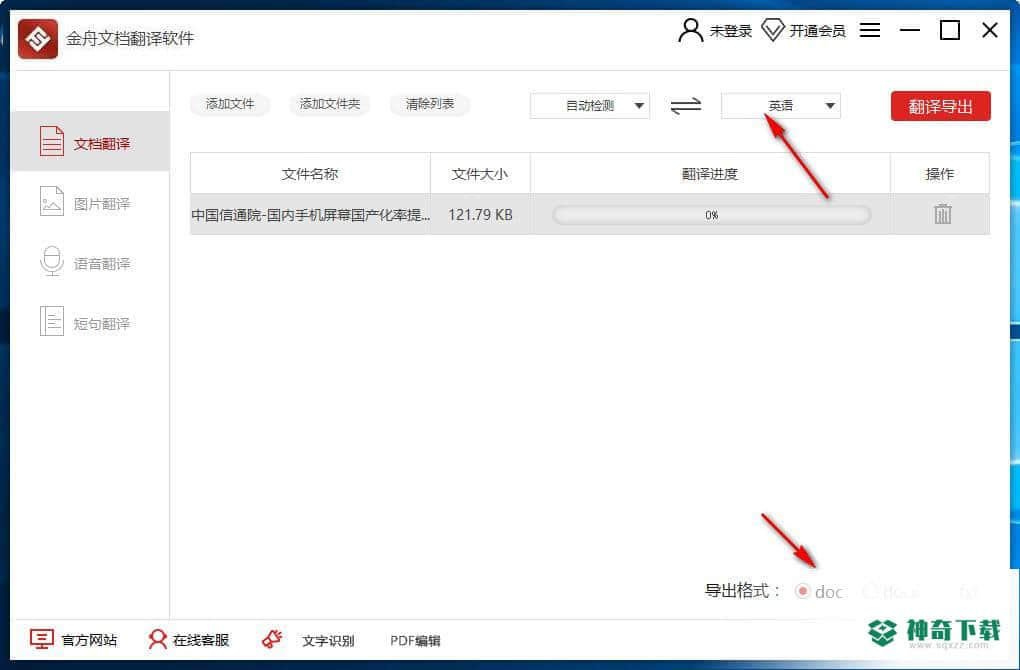The height and width of the screenshot is (670, 1020).
Task: Click the picture icon beside 图片翻译
Action: coord(52,201)
